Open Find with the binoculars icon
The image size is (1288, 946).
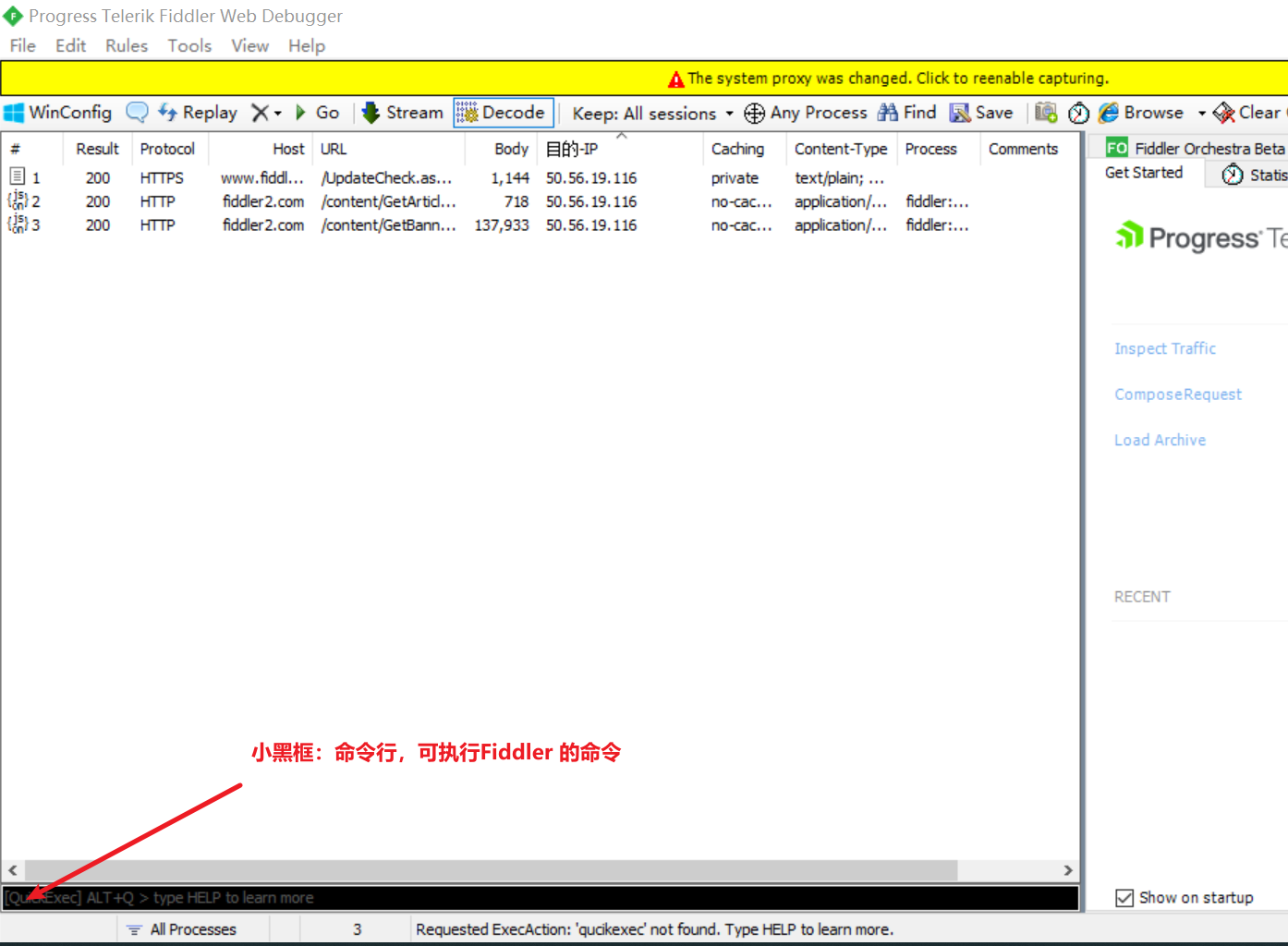(x=888, y=113)
